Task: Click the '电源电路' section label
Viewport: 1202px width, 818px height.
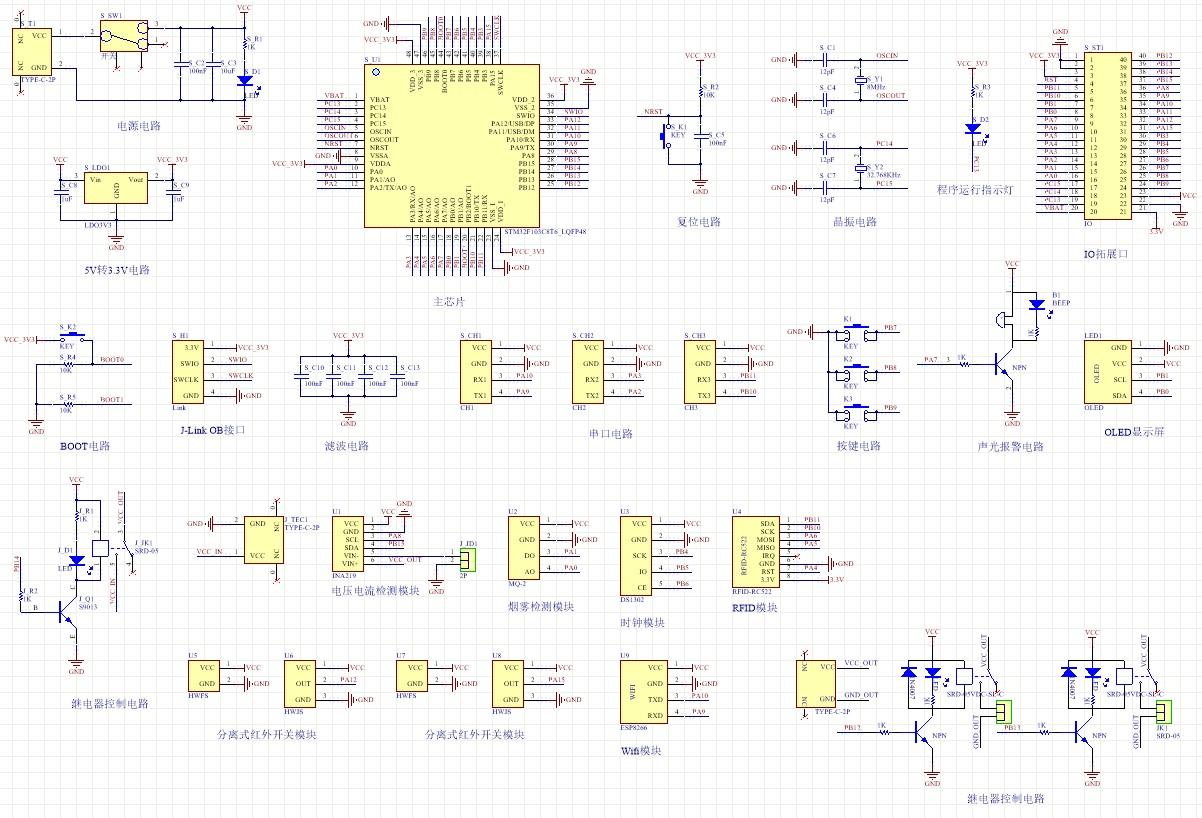Action: (138, 126)
